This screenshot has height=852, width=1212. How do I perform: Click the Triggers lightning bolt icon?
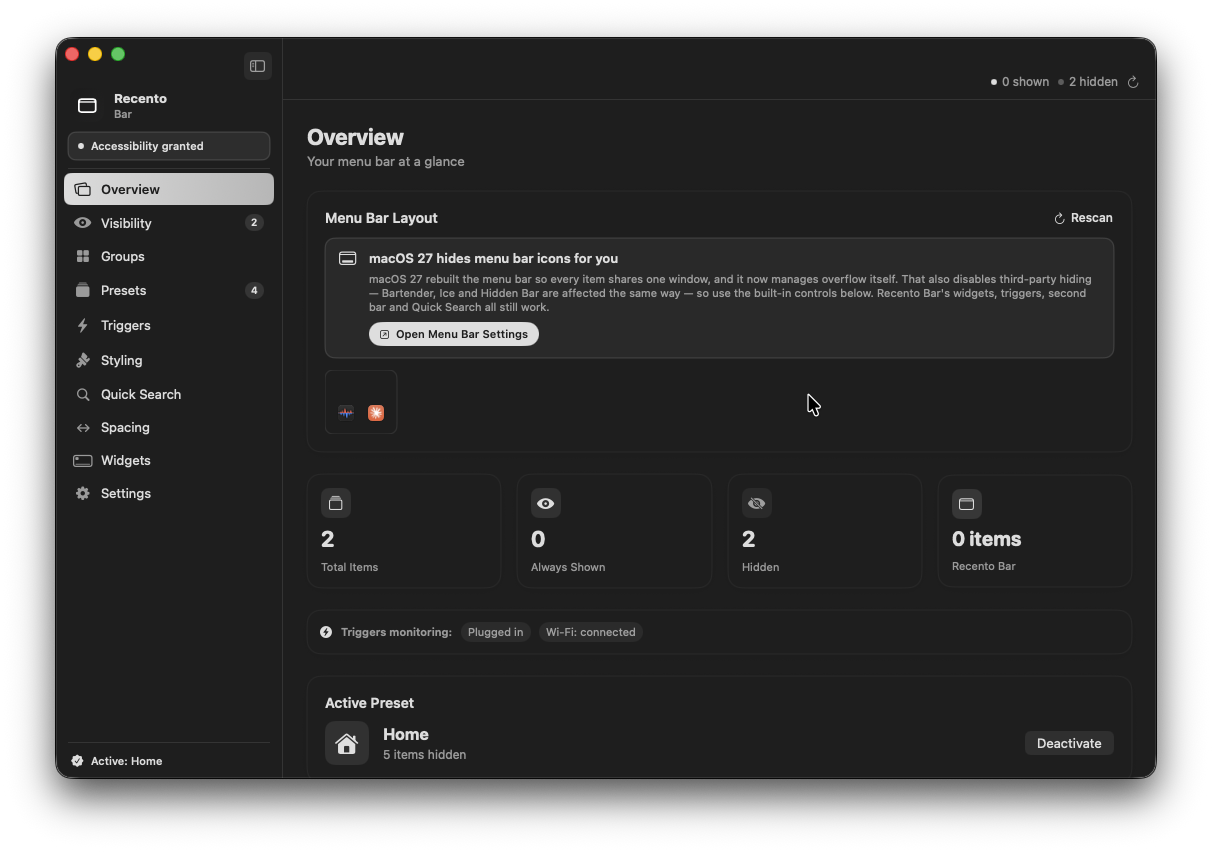(83, 325)
